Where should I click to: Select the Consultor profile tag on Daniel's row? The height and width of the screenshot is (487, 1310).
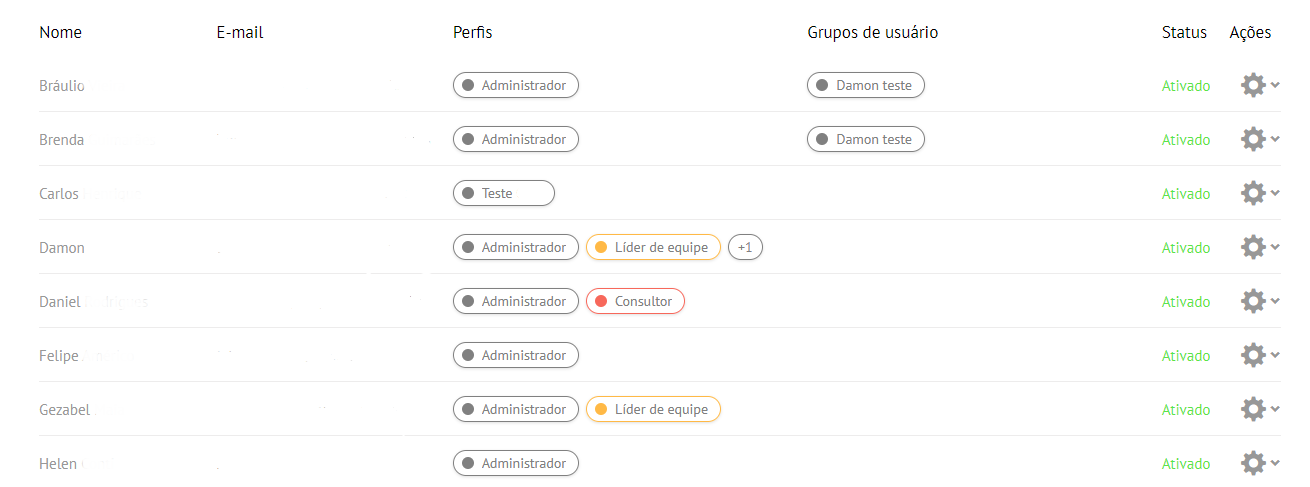pyautogui.click(x=635, y=301)
